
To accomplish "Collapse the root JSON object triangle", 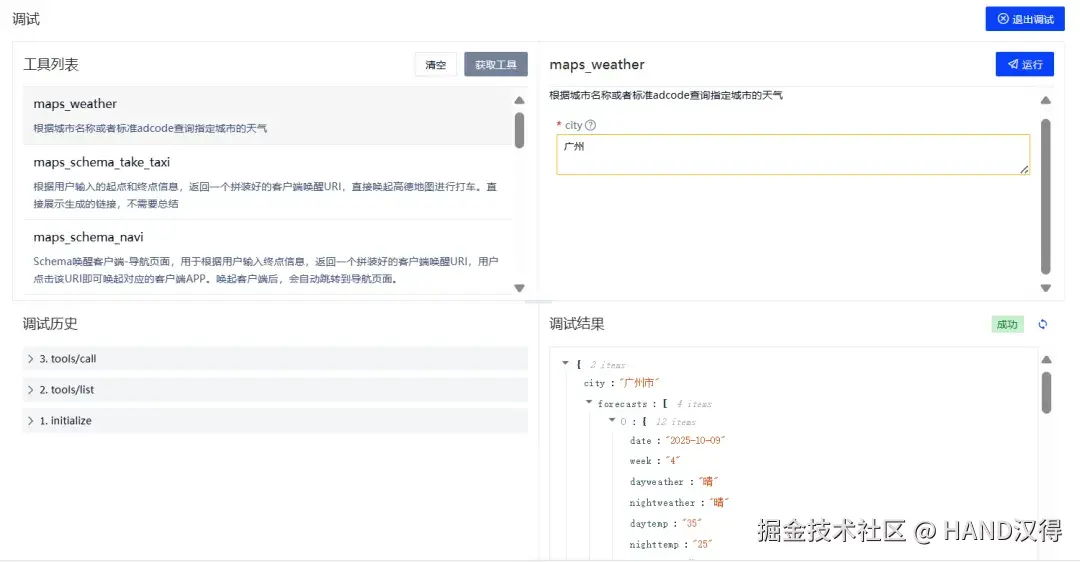I will click(565, 363).
